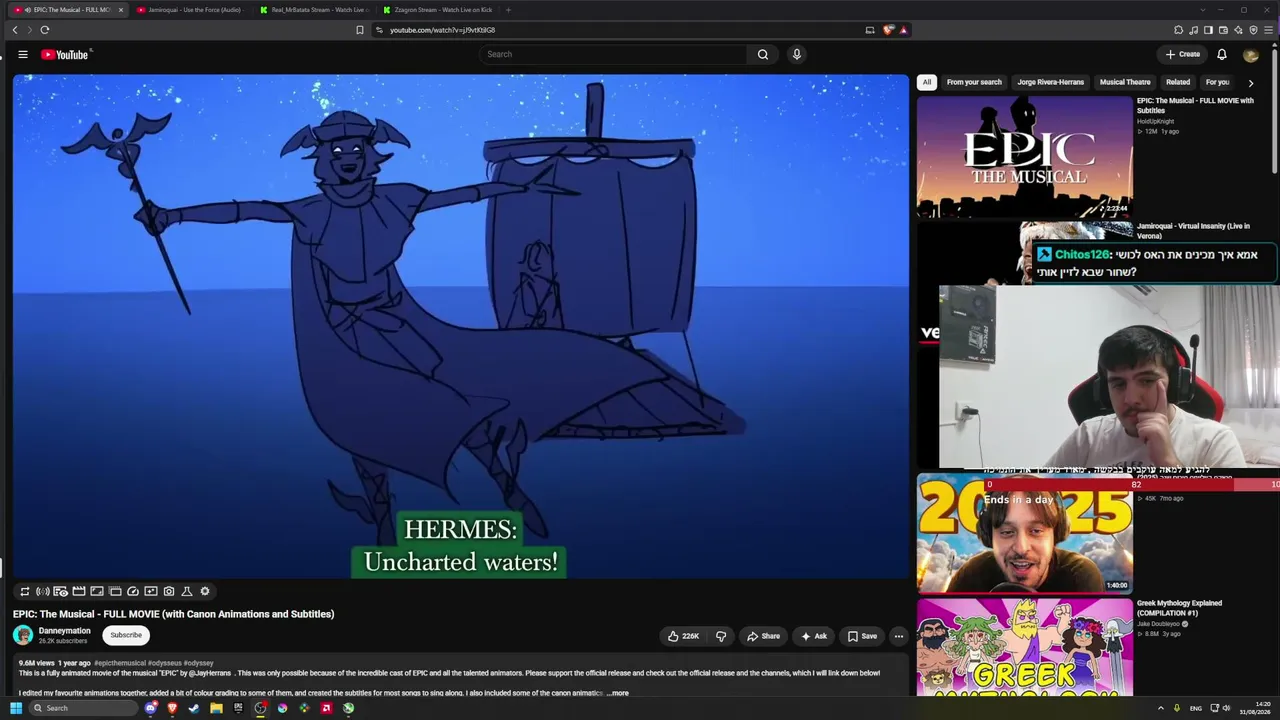
Task: Open the playback speed gauge control
Action: (x=133, y=591)
